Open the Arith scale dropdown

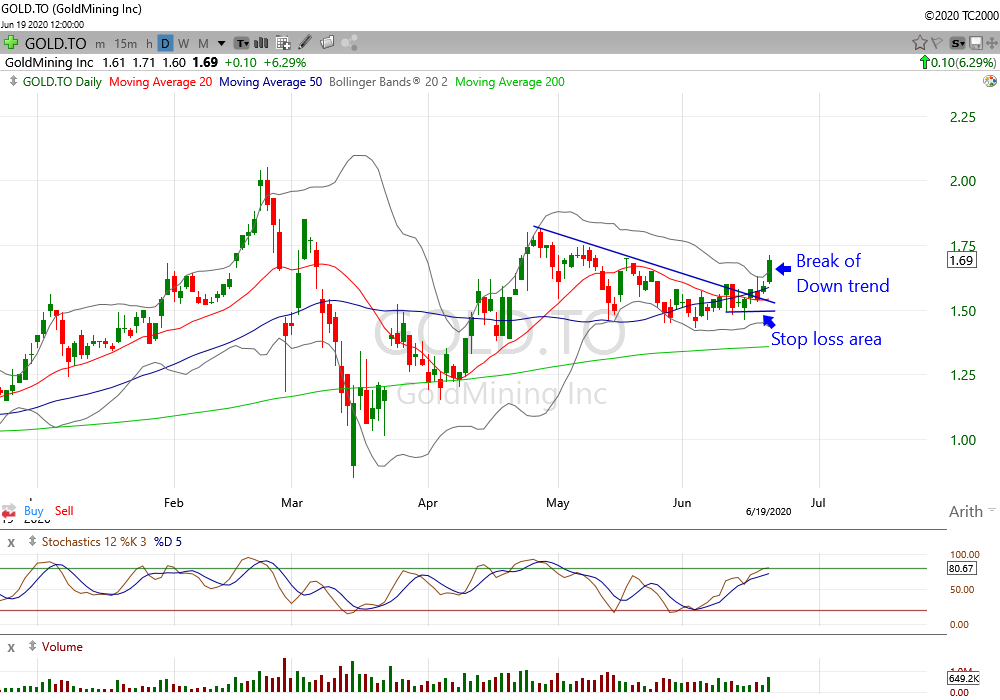(971, 511)
